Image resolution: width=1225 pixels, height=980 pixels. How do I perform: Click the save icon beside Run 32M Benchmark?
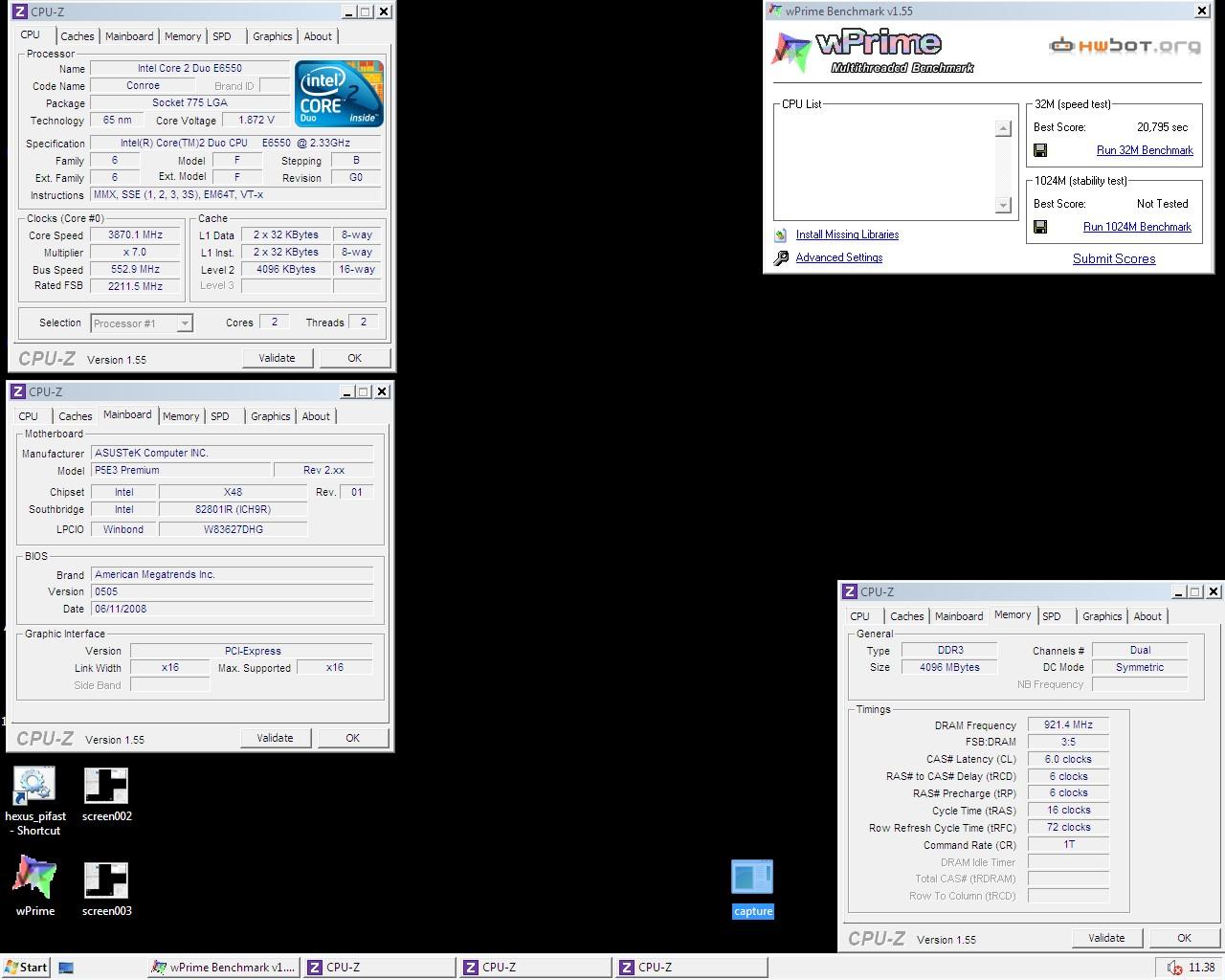[x=1040, y=150]
